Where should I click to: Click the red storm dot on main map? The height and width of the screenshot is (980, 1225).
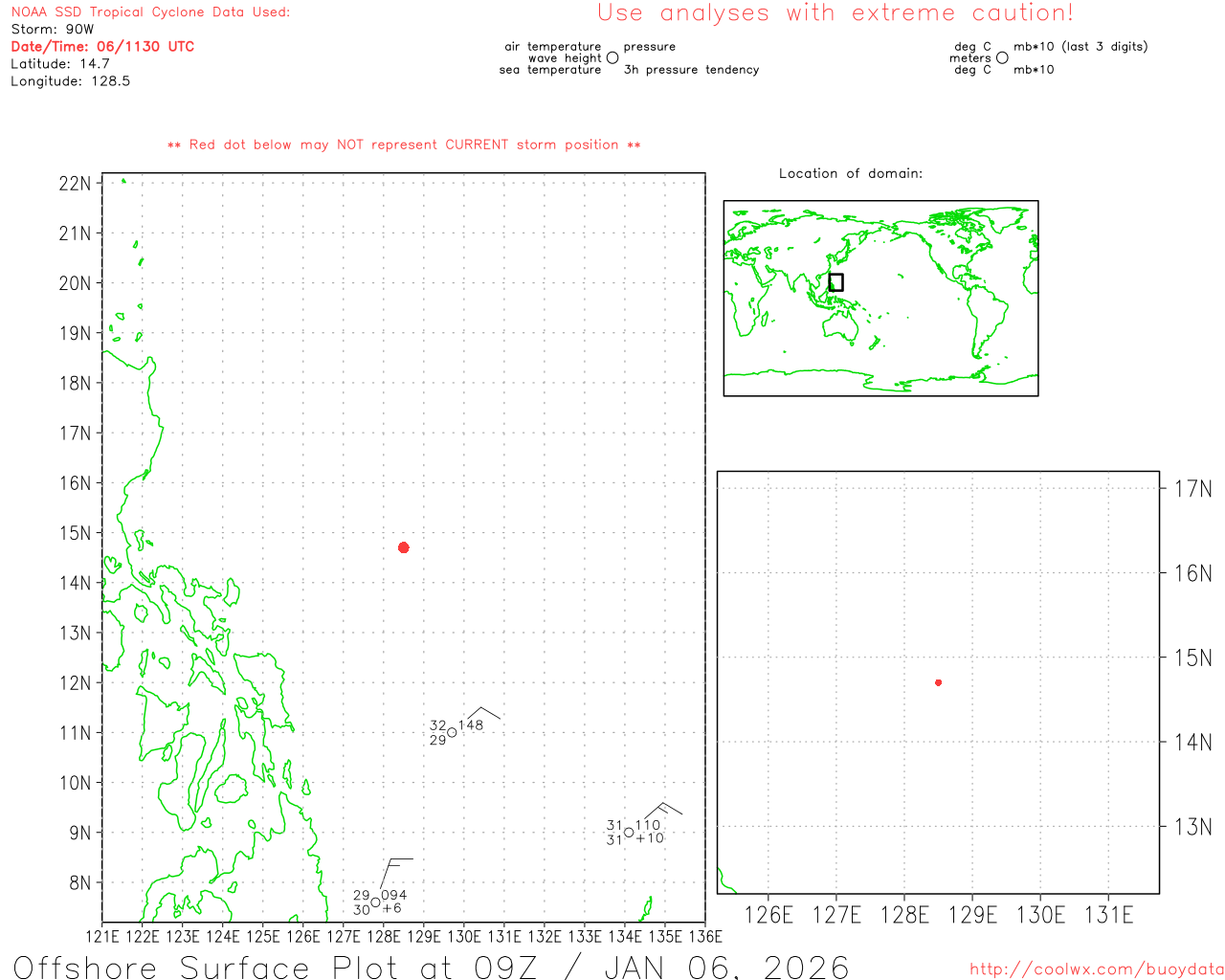(x=404, y=547)
